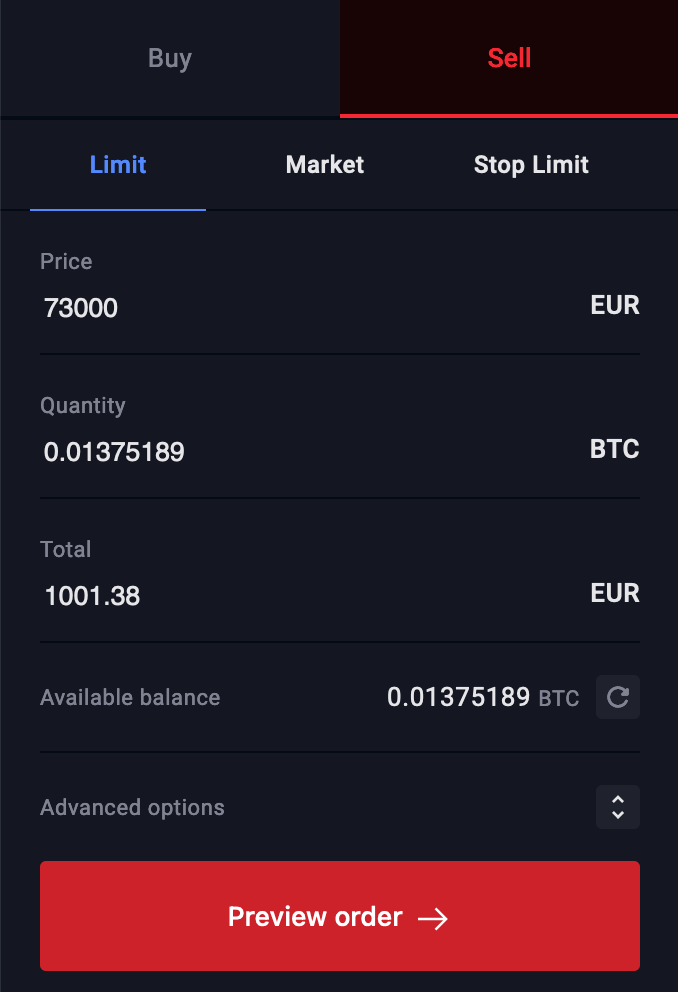Viewport: 678px width, 992px height.
Task: Click the Advanced options chevron icon
Action: (617, 807)
